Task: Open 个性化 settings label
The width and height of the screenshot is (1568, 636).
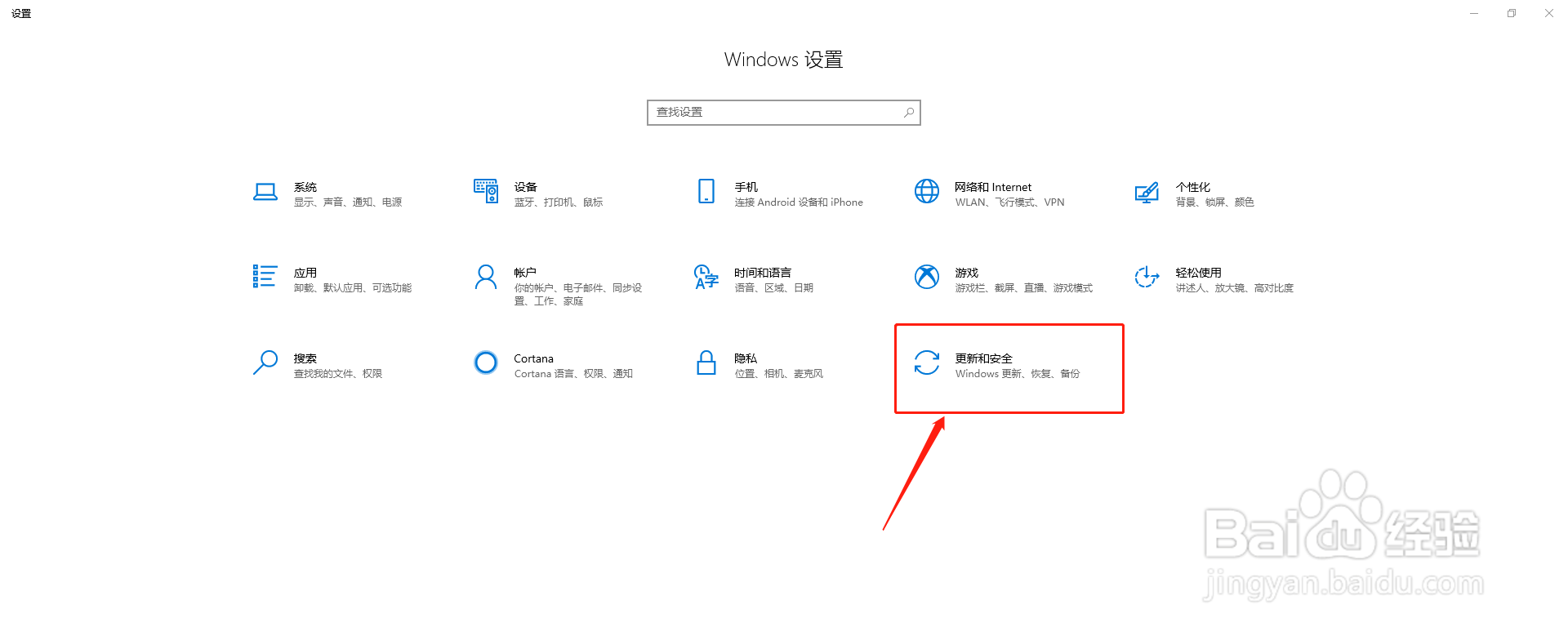Action: click(1193, 187)
